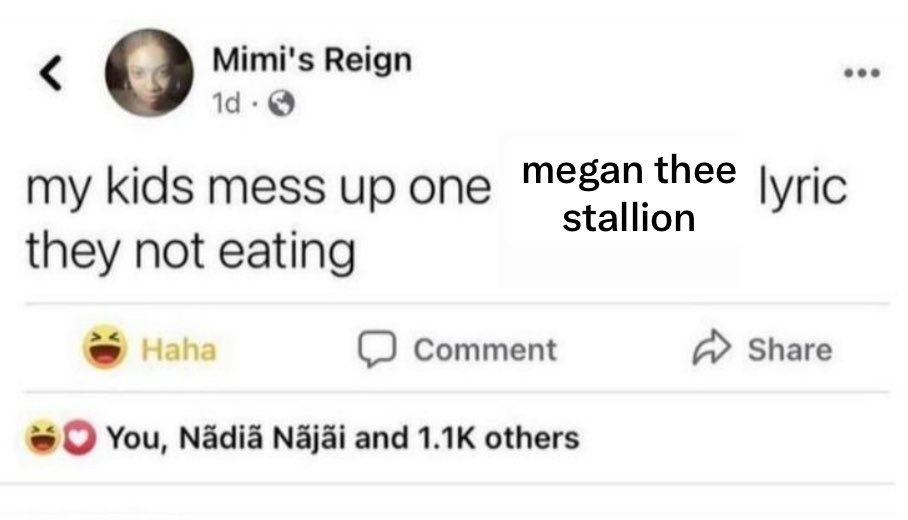908x520 pixels.
Task: Click the word 'lyric' in the post
Action: [x=803, y=189]
